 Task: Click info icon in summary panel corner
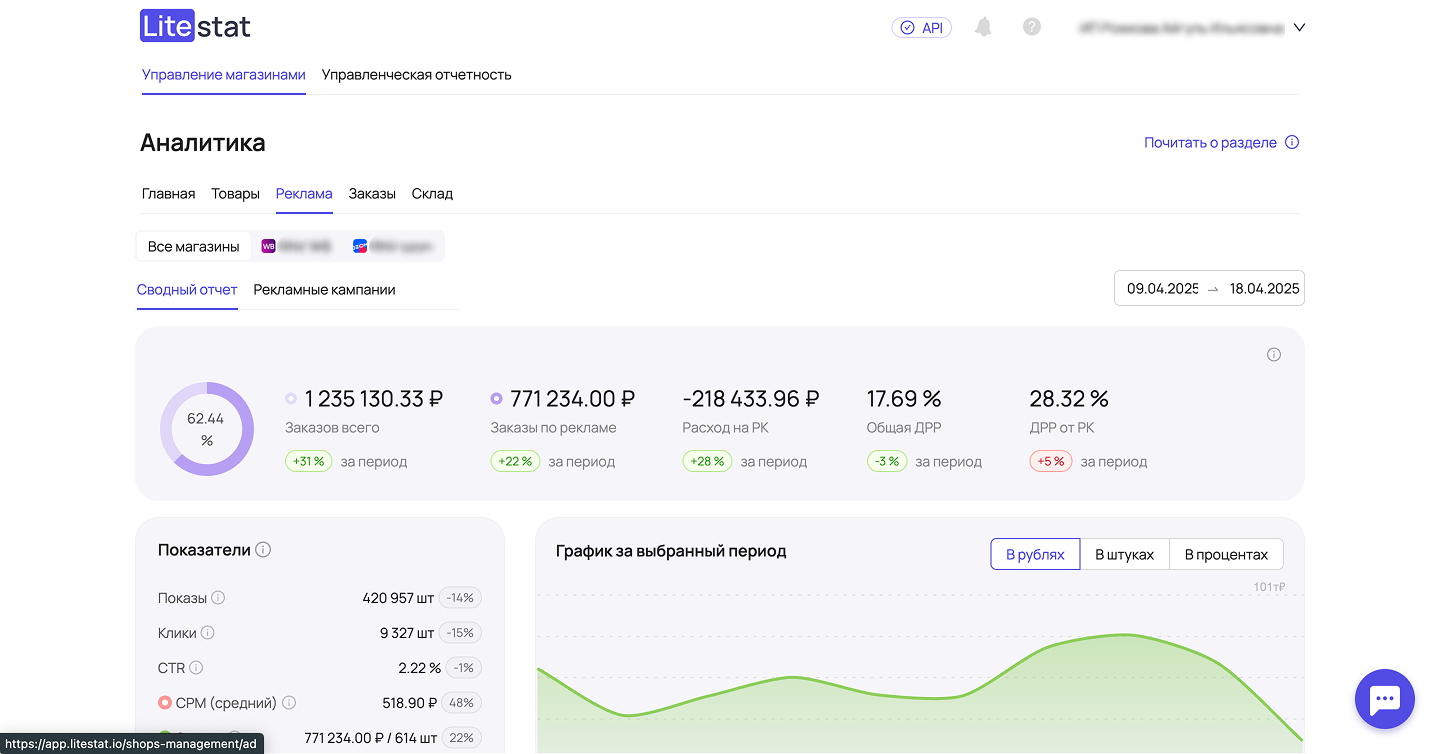click(1273, 355)
